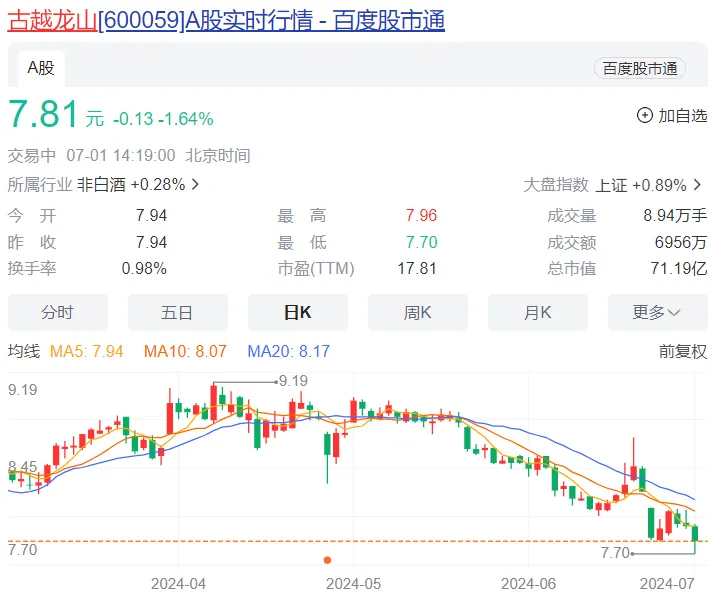Click the 成交量 value 8.94万手
Viewport: 714px width, 597px height.
pos(675,215)
